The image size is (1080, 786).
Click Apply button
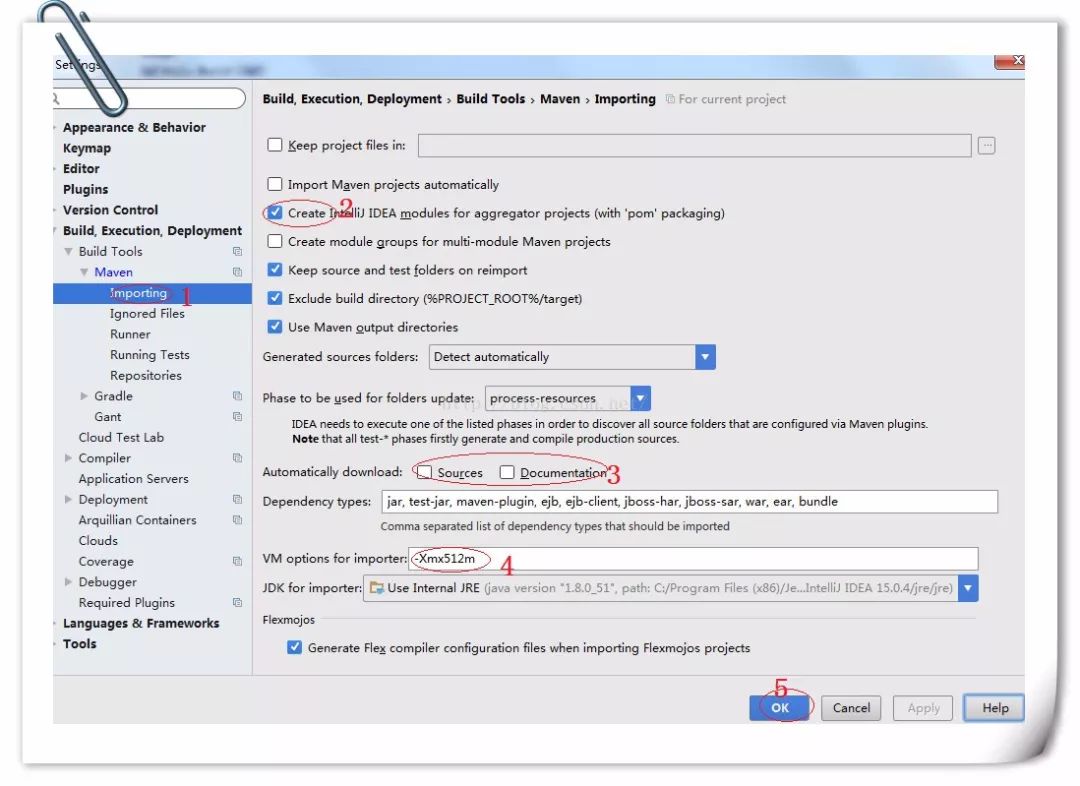click(923, 707)
